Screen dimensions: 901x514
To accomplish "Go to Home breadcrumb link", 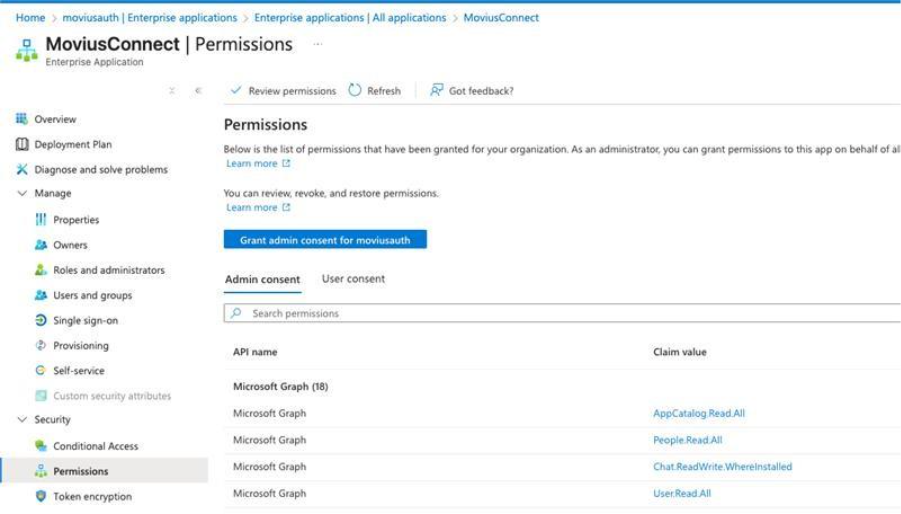I will [30, 17].
